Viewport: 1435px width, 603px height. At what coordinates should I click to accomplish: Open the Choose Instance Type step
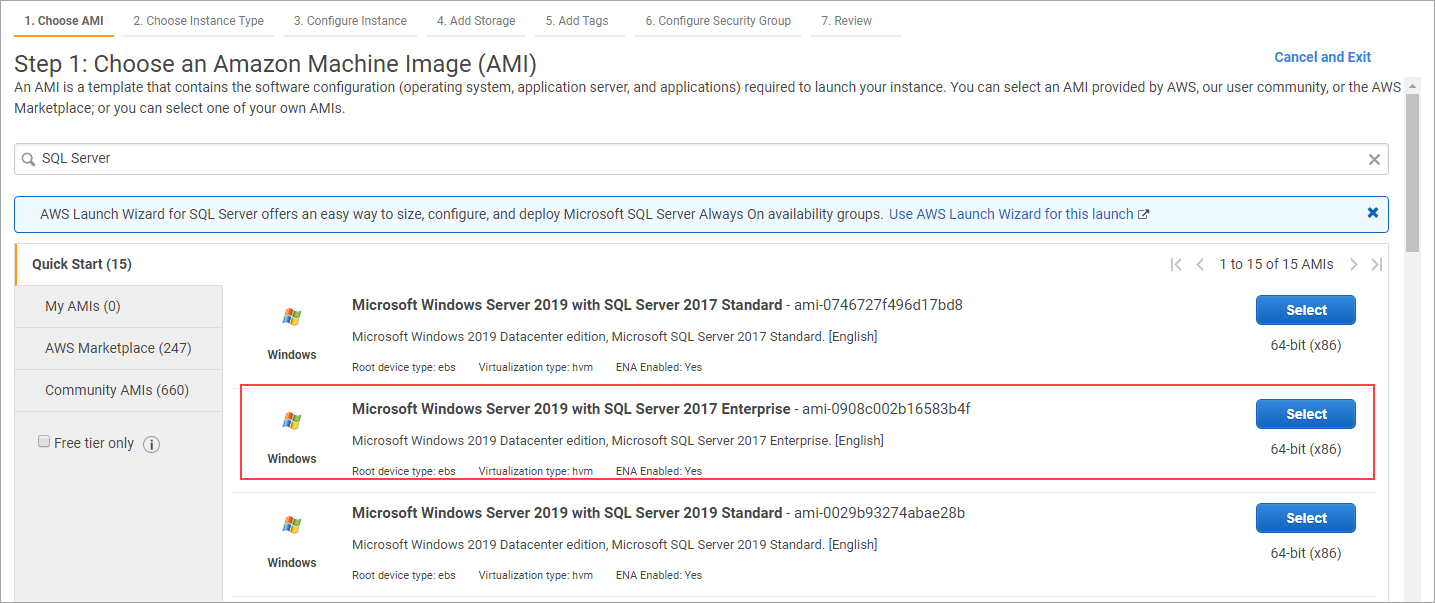click(x=198, y=21)
